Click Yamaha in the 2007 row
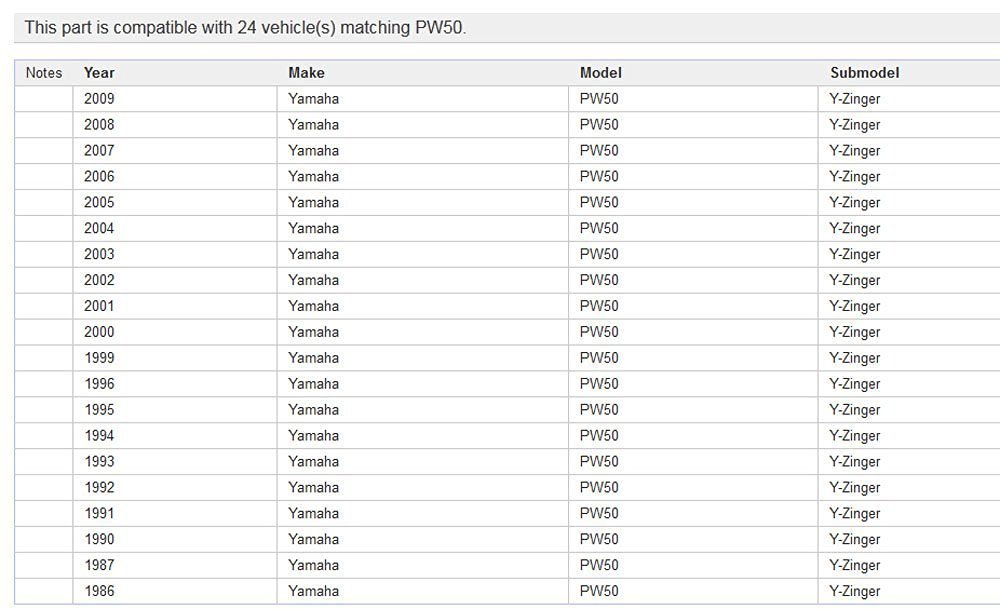Viewport: 1000px width, 609px height. coord(313,151)
